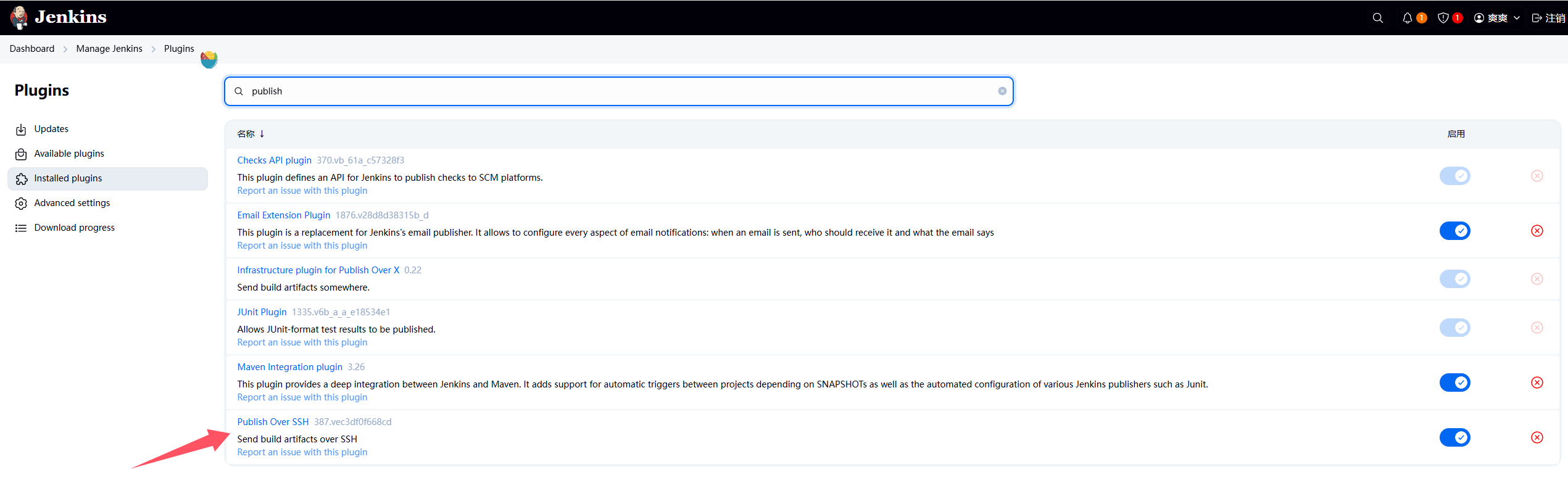This screenshot has width=1568, height=488.
Task: Select Installed plugins in the sidebar
Action: 107,178
